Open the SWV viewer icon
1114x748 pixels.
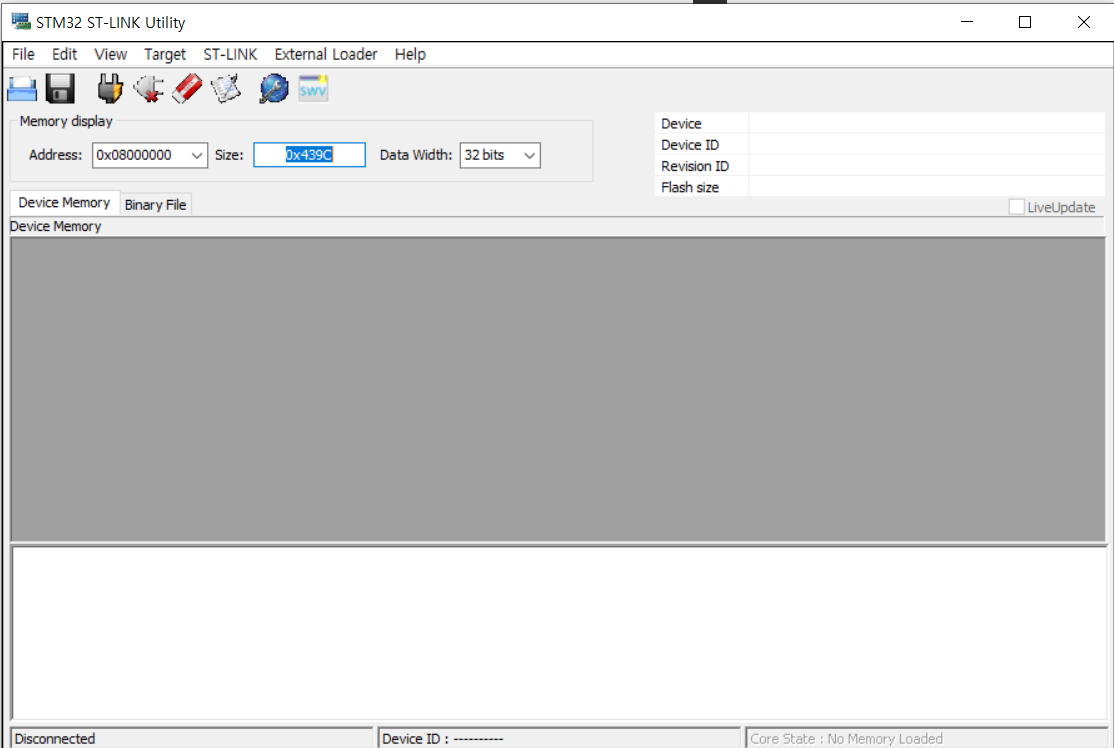313,90
